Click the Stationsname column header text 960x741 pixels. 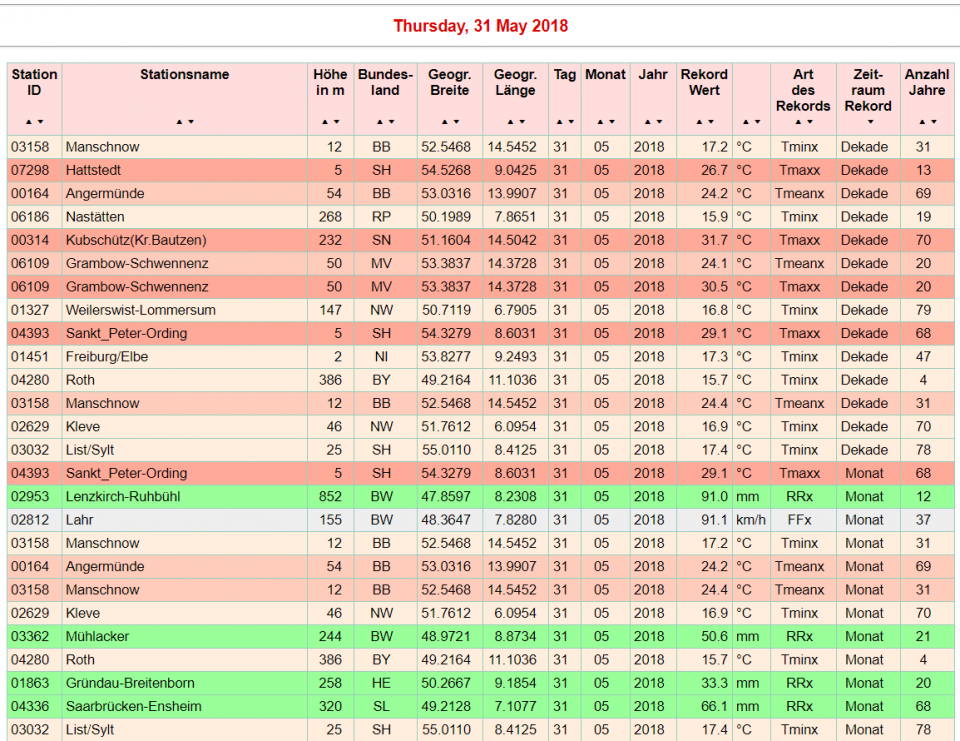tap(184, 74)
